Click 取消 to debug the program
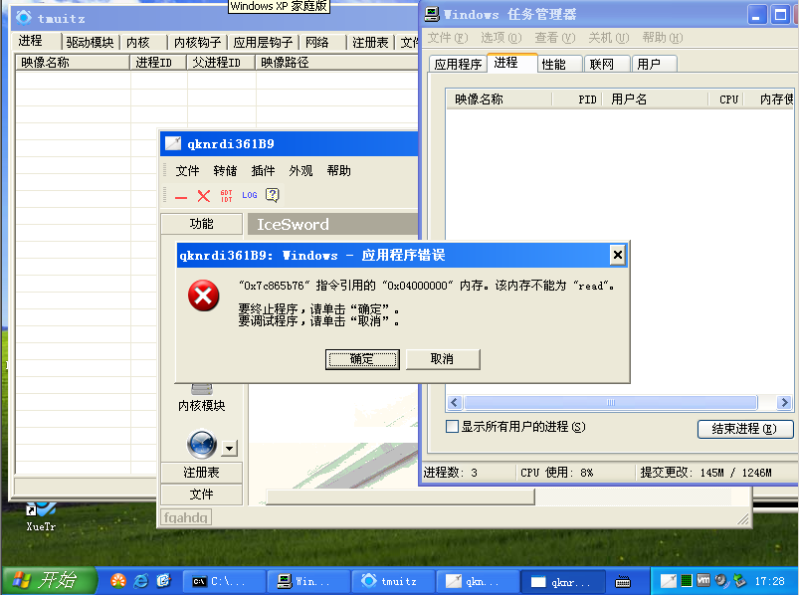 pos(442,359)
